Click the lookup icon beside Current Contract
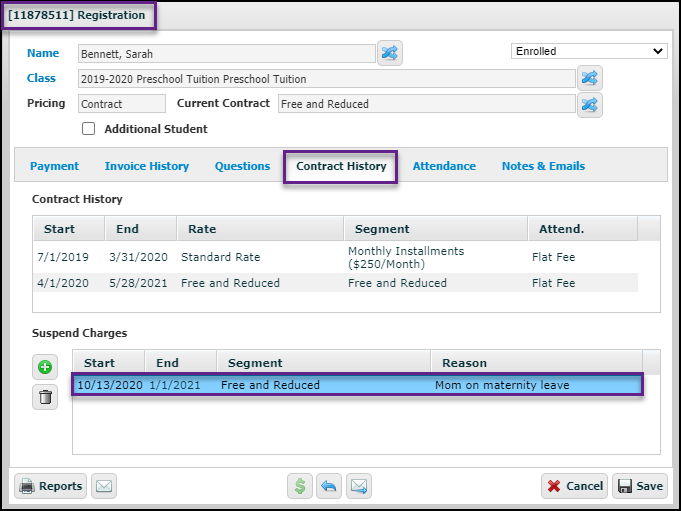681x511 pixels. 590,104
